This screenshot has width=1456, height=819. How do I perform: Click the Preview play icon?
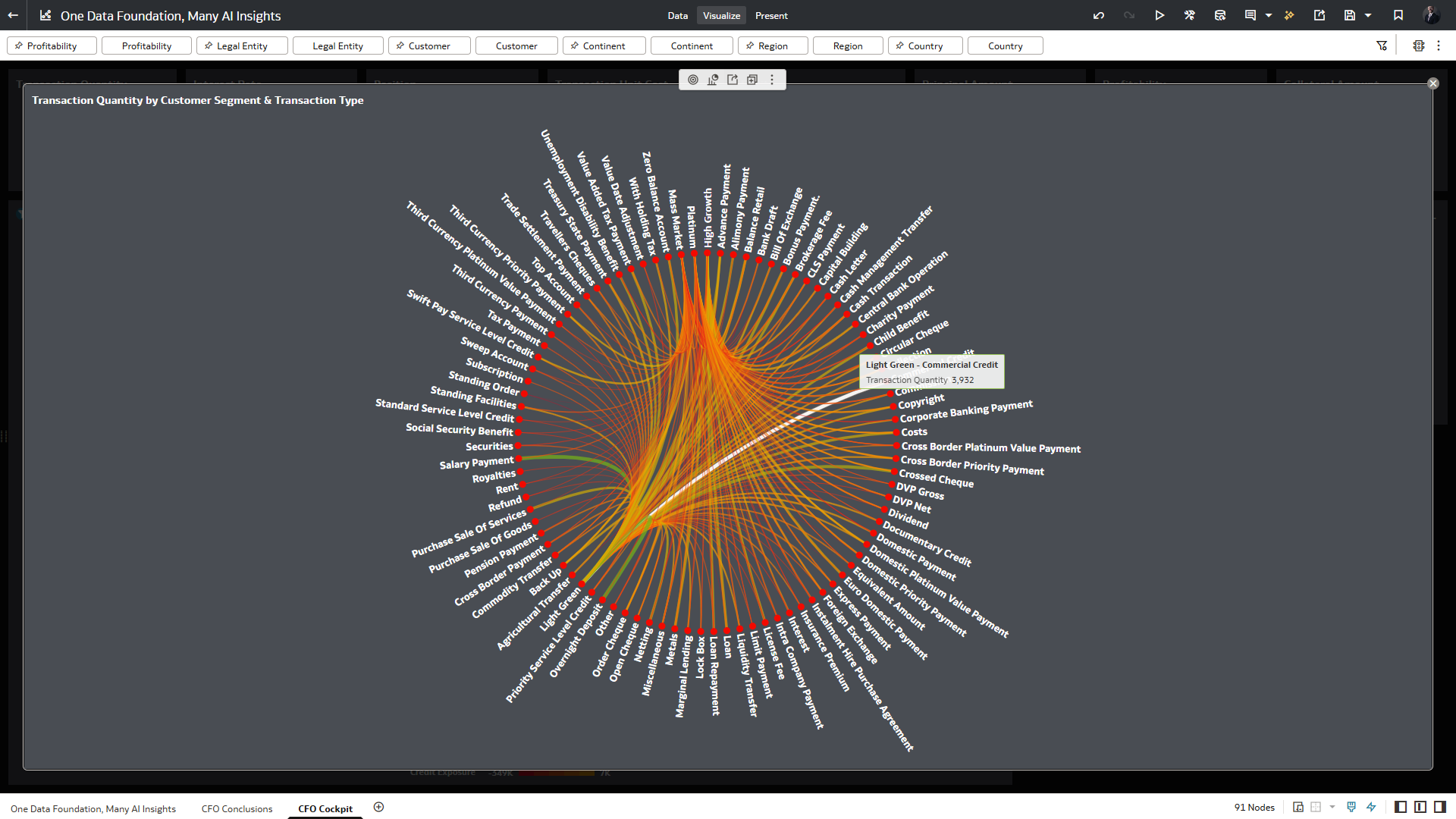point(1159,15)
